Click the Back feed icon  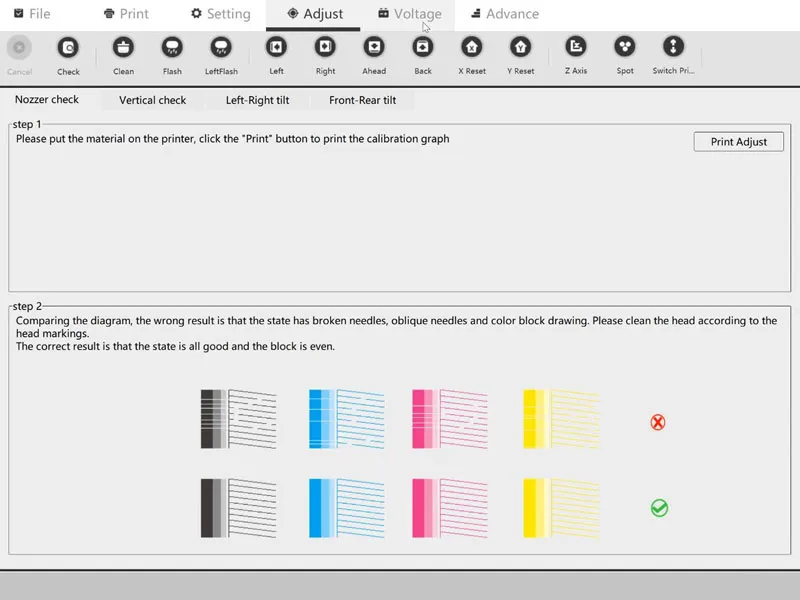423,47
